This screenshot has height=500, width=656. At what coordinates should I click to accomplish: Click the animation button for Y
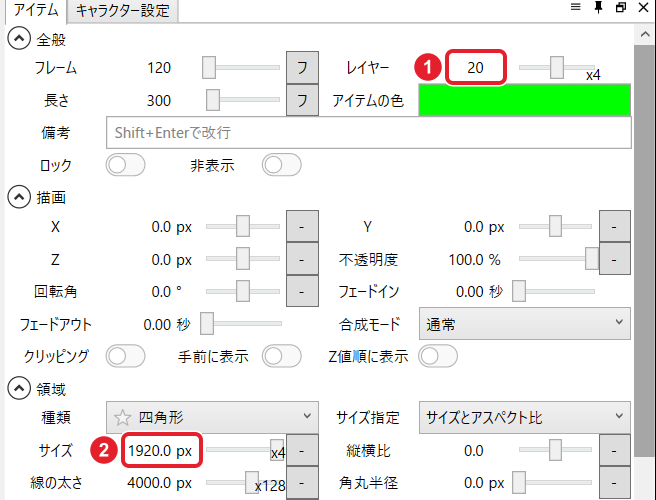[615, 226]
